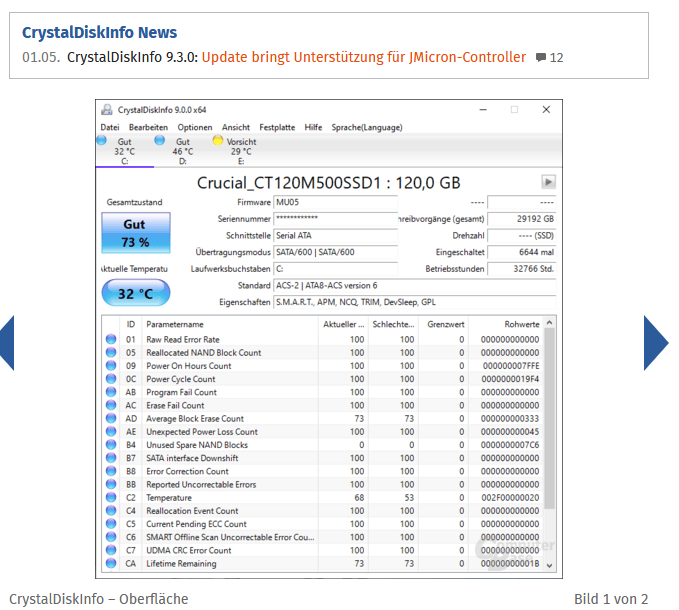
Task: Click the Seriennummer field
Action: pos(335,219)
